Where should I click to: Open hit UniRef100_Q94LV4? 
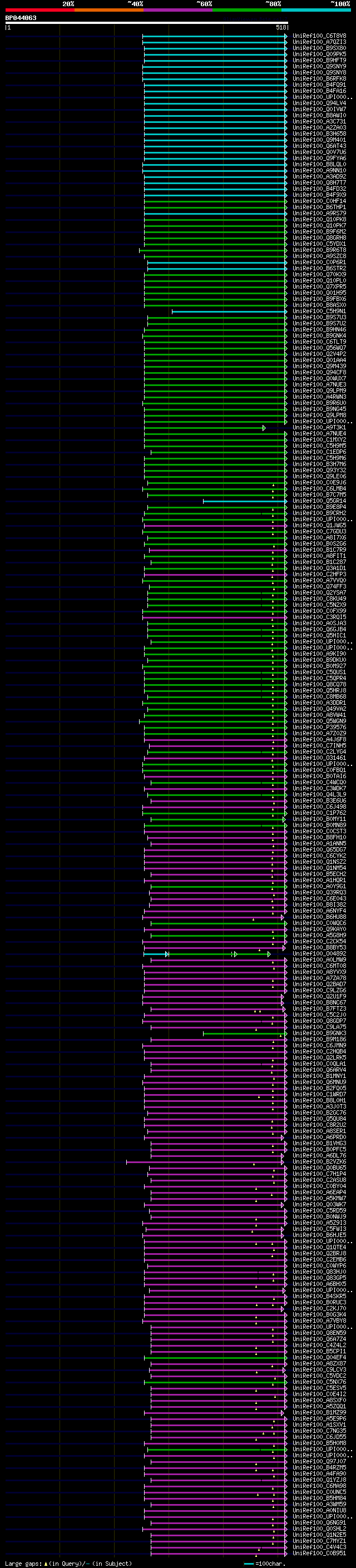(x=319, y=103)
